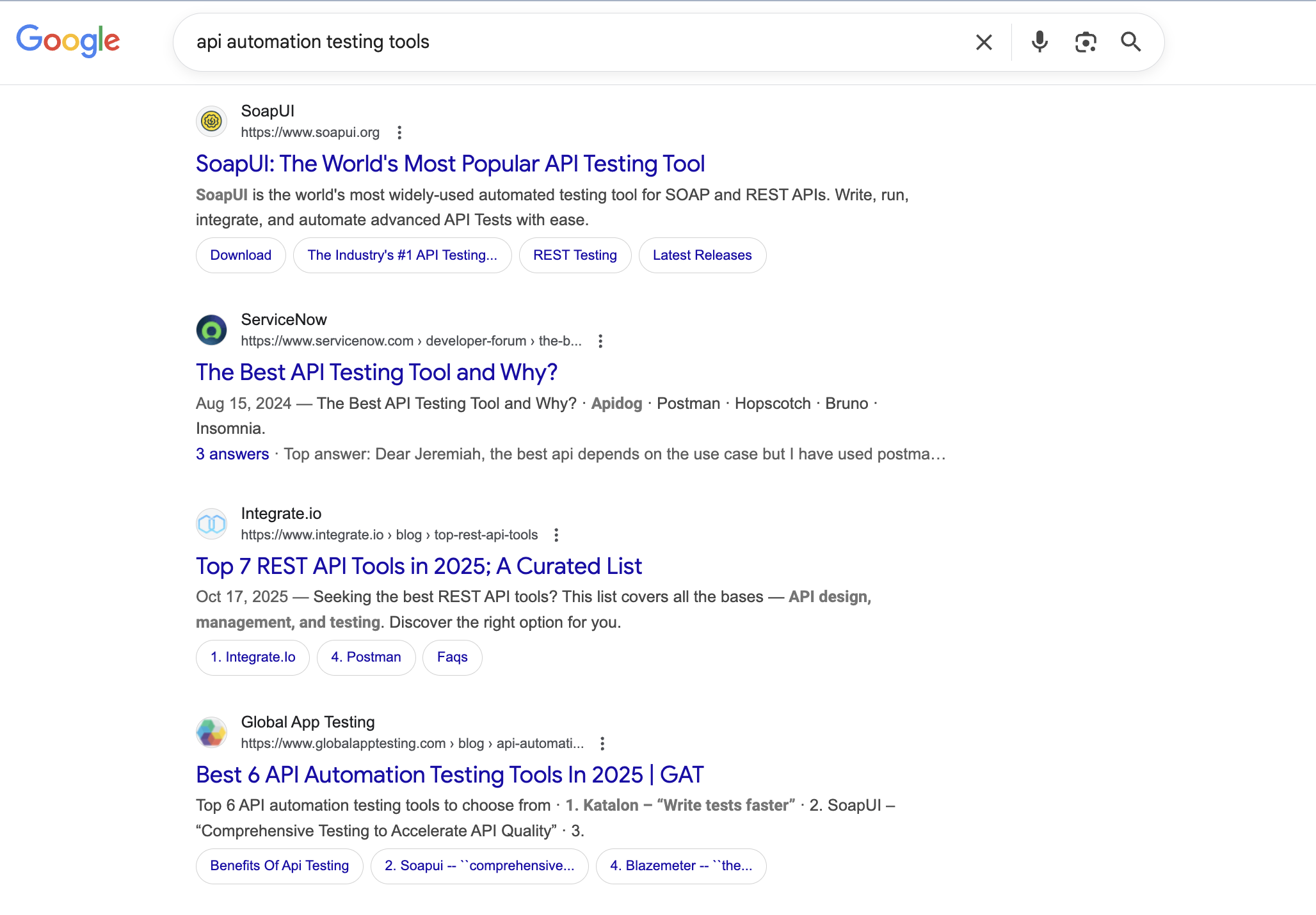Open The Best API Testing Tool and Why

pyautogui.click(x=376, y=372)
